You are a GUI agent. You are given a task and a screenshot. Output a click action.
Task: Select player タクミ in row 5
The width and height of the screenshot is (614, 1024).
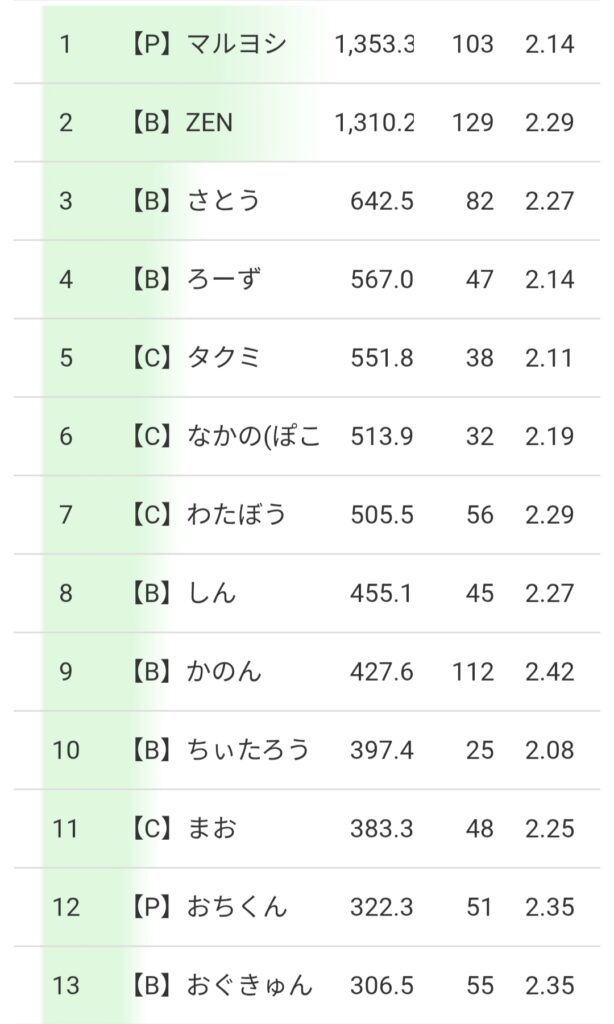(223, 358)
